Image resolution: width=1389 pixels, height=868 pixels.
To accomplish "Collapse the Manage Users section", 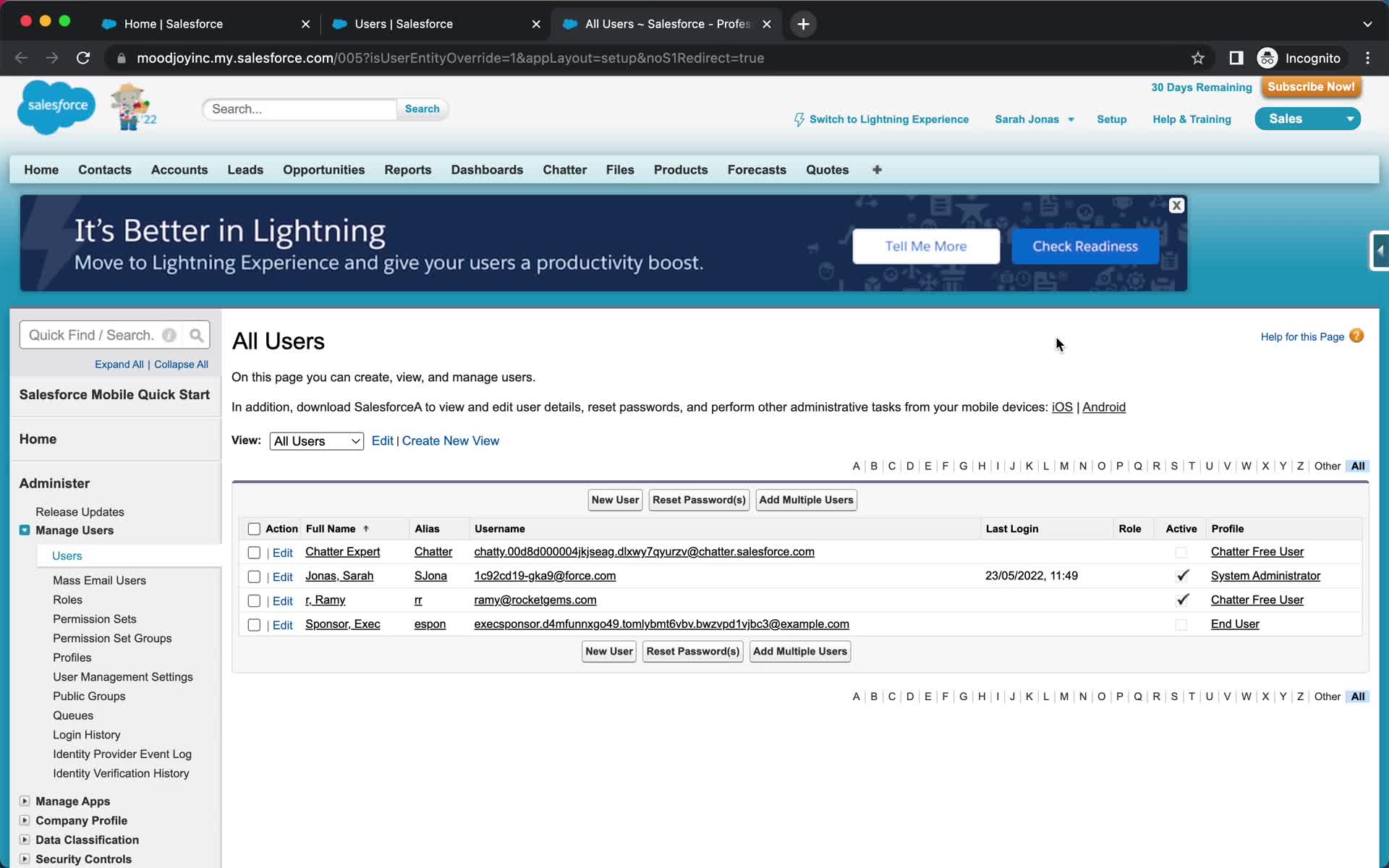I will [x=25, y=530].
